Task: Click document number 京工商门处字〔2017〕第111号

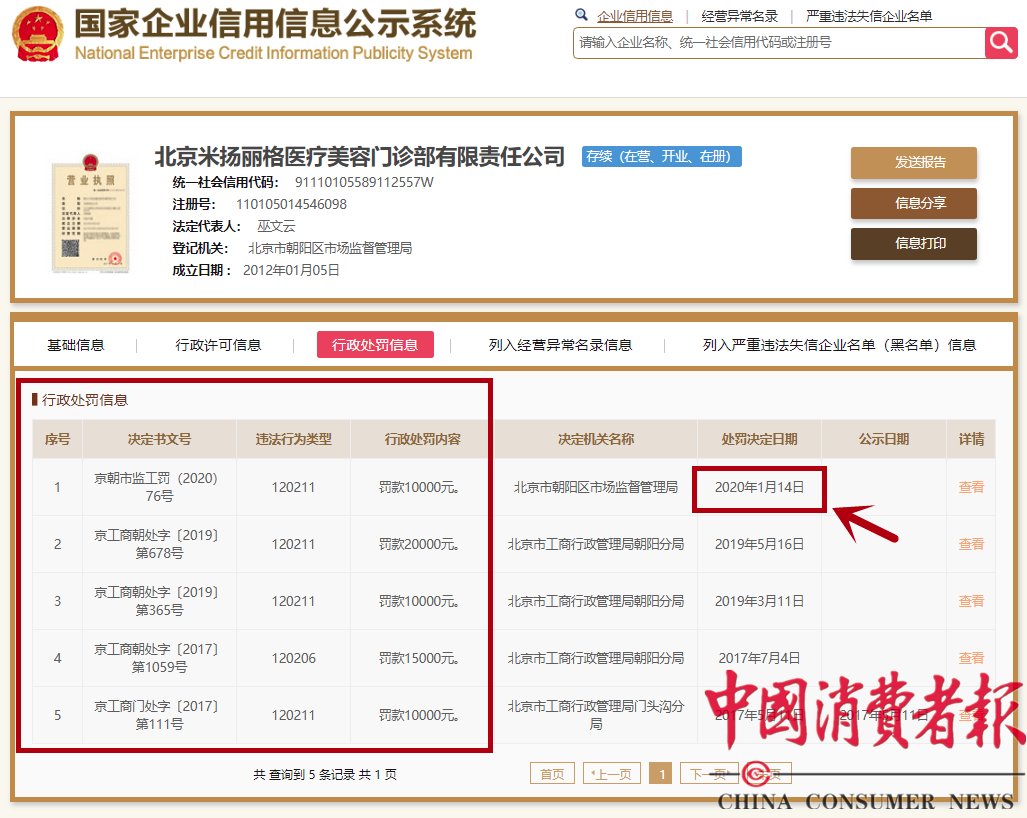Action: tap(159, 715)
